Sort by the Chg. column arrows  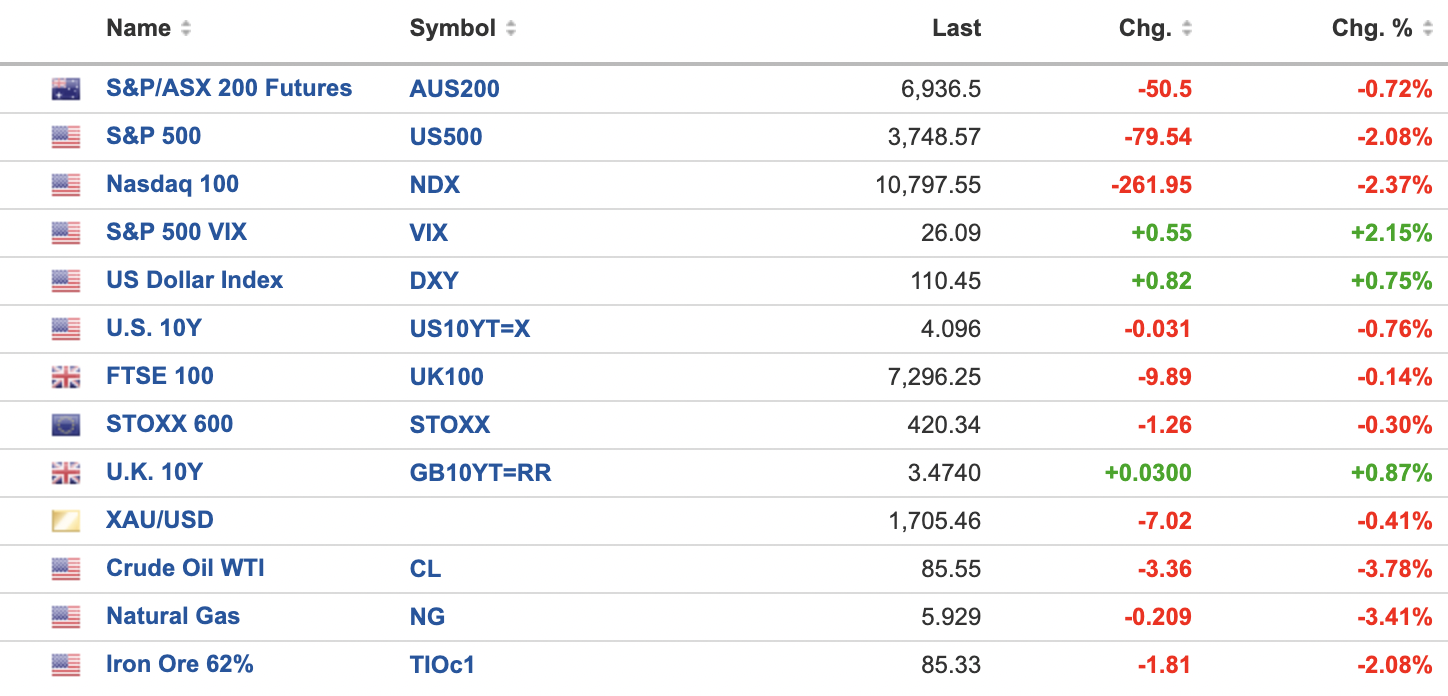pos(1187,29)
